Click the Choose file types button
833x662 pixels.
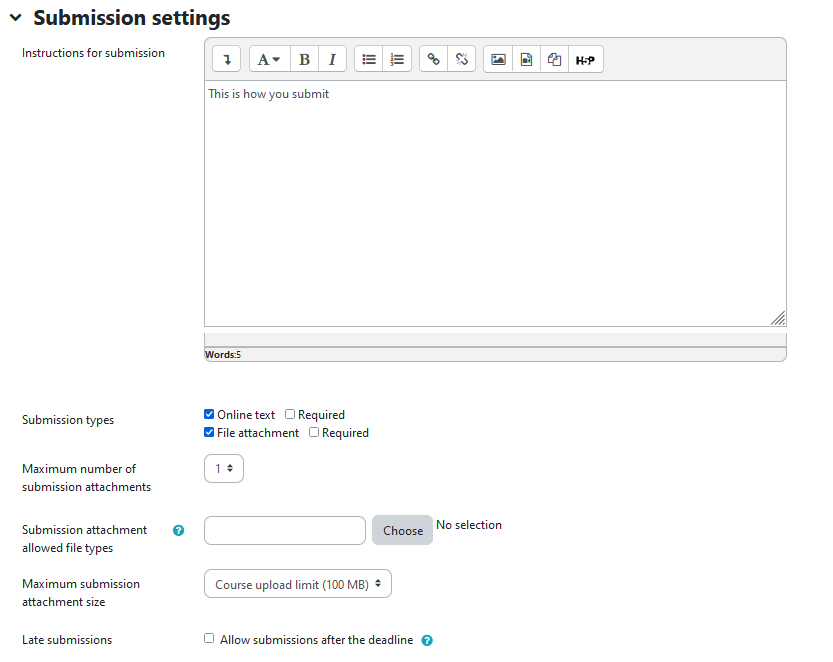click(x=402, y=531)
